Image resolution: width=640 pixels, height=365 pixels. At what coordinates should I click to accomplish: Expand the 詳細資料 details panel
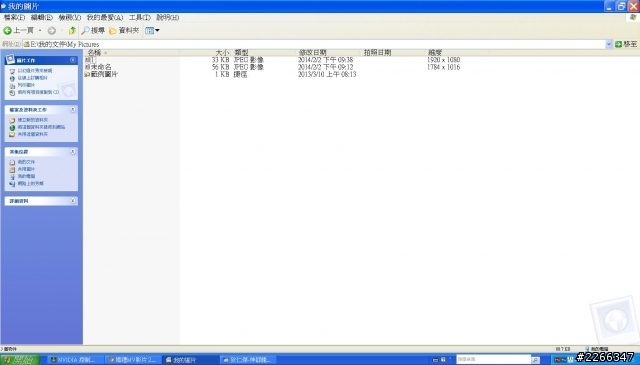[x=73, y=201]
